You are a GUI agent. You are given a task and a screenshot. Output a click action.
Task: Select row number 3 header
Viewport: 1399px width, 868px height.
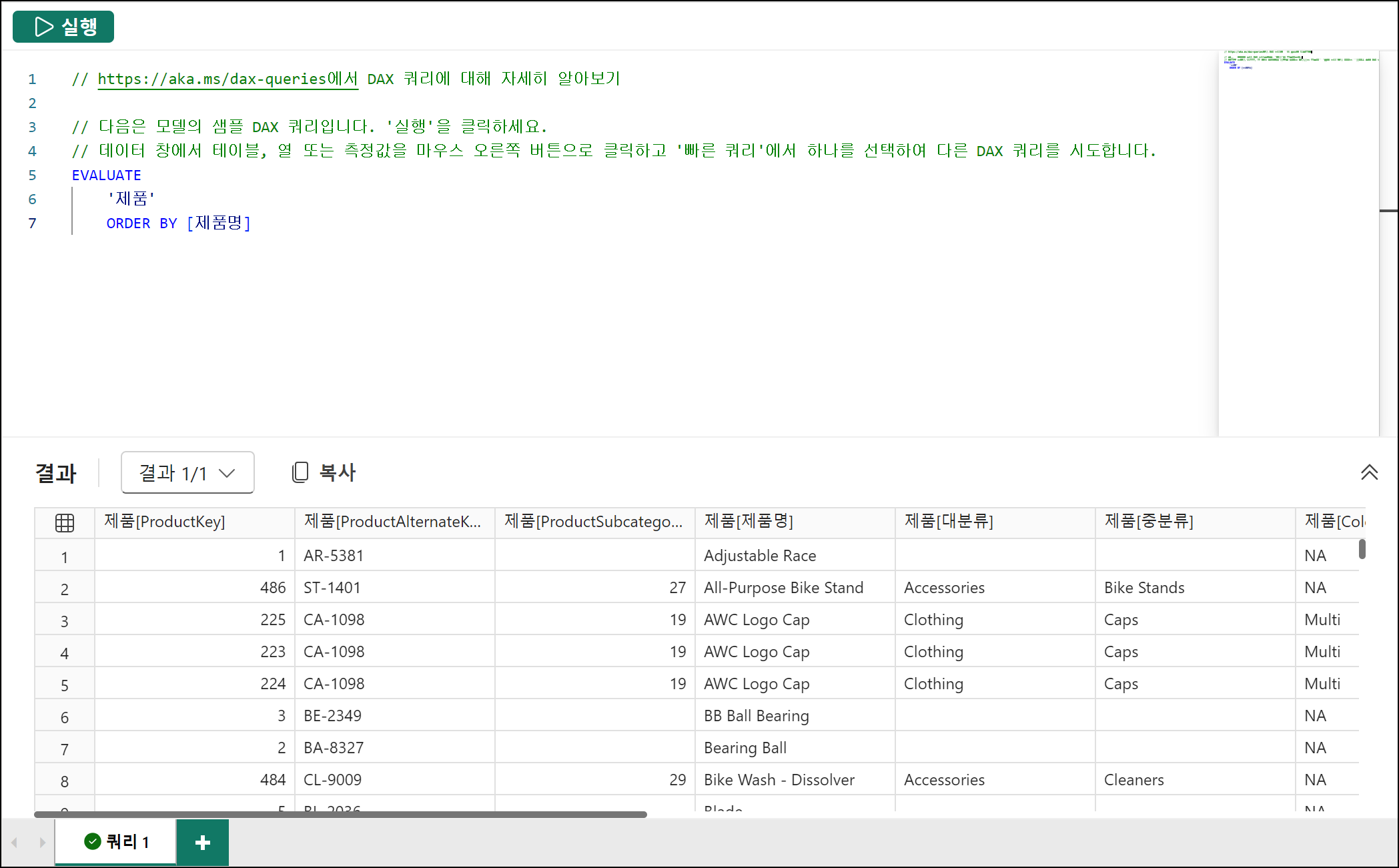click(x=65, y=620)
